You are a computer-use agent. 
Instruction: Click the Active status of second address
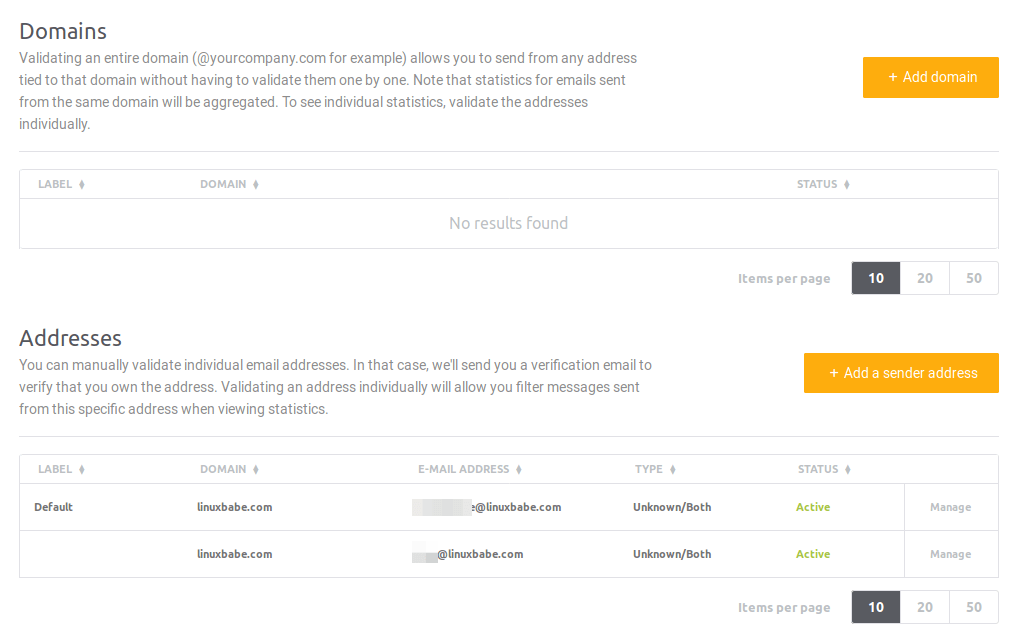pyautogui.click(x=813, y=554)
